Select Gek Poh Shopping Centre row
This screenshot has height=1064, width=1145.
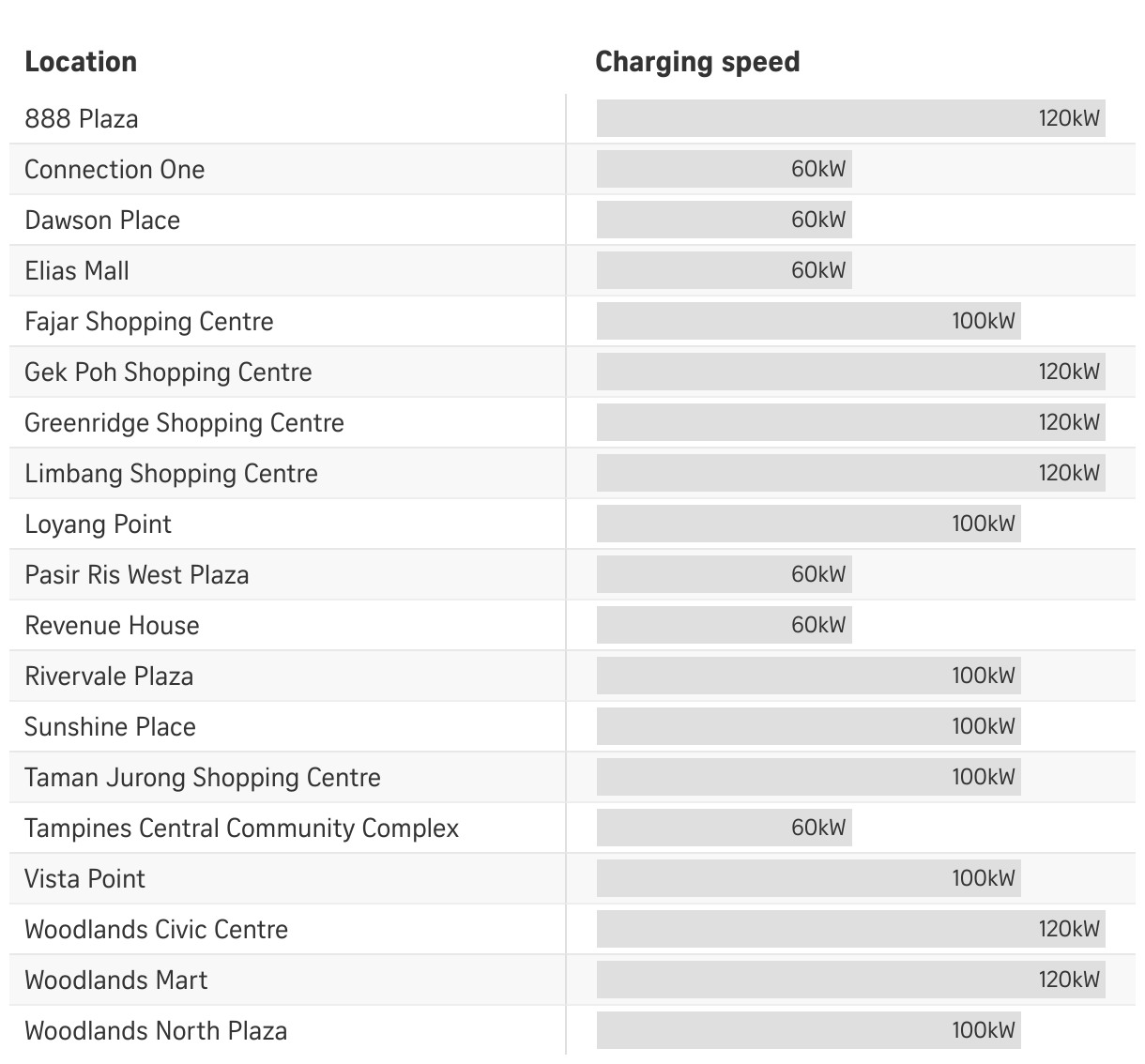click(572, 372)
